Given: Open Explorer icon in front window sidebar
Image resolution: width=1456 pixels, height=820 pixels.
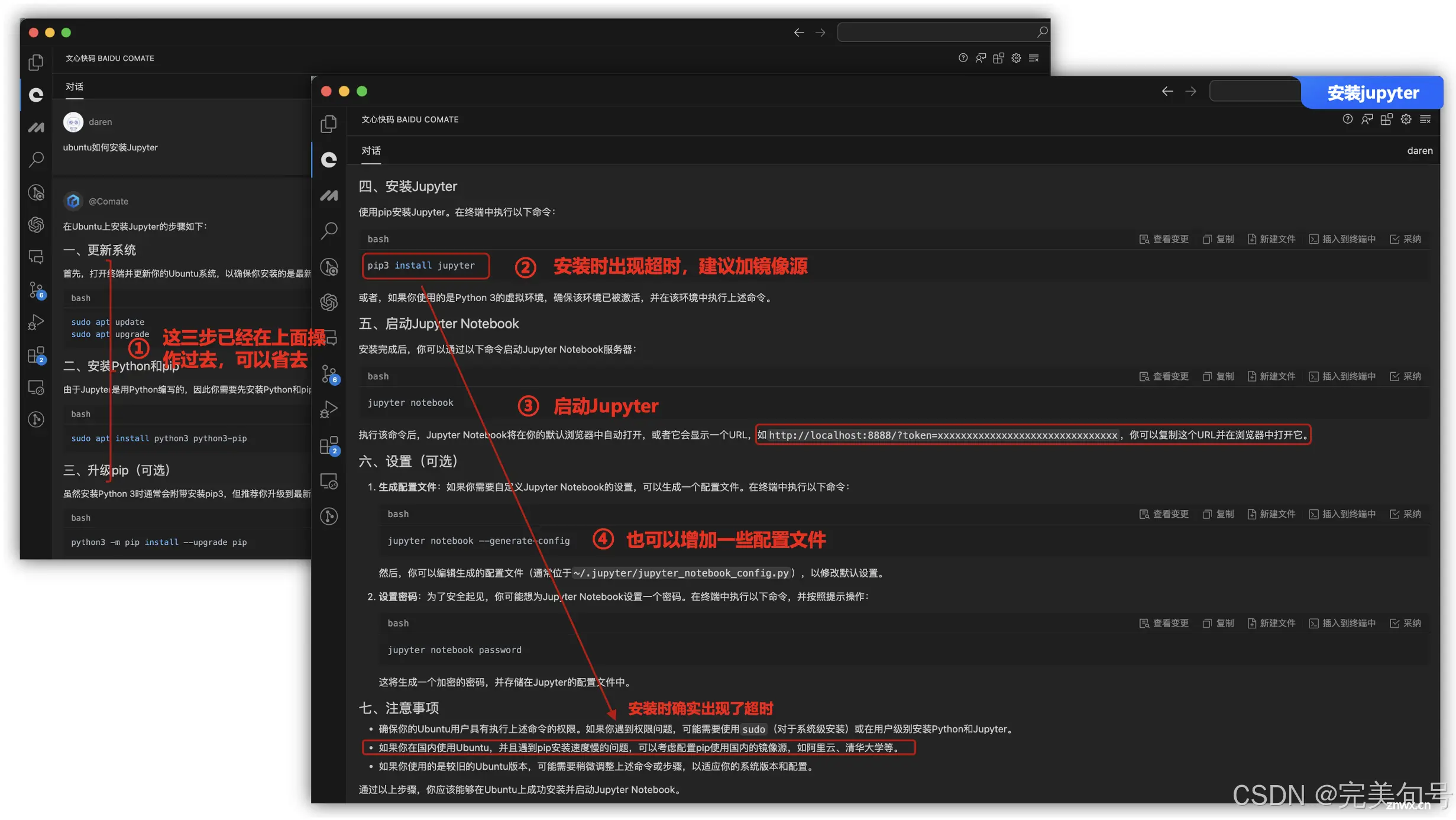Looking at the screenshot, I should coord(329,124).
